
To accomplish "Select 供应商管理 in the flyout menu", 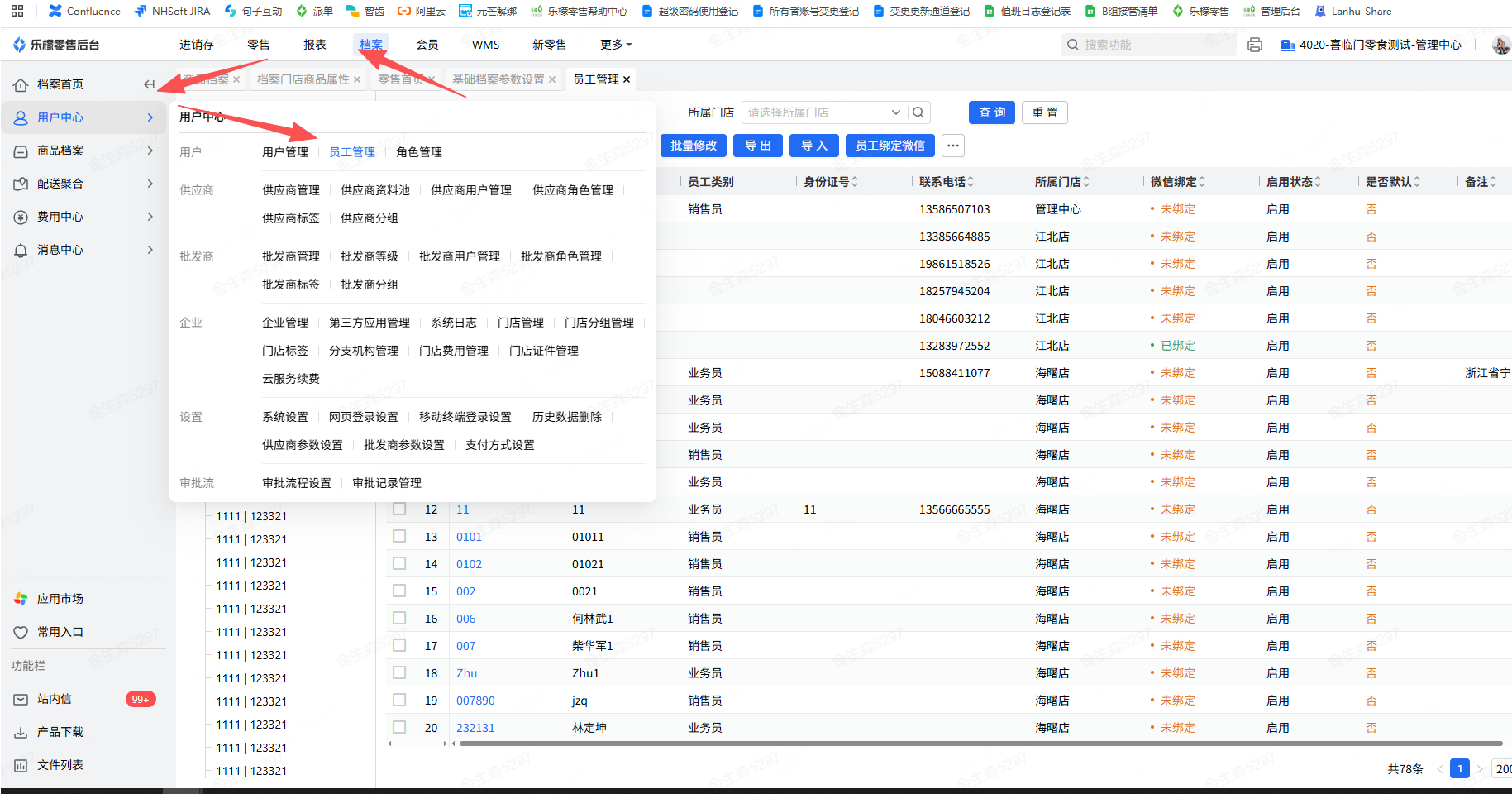I will coord(291,190).
